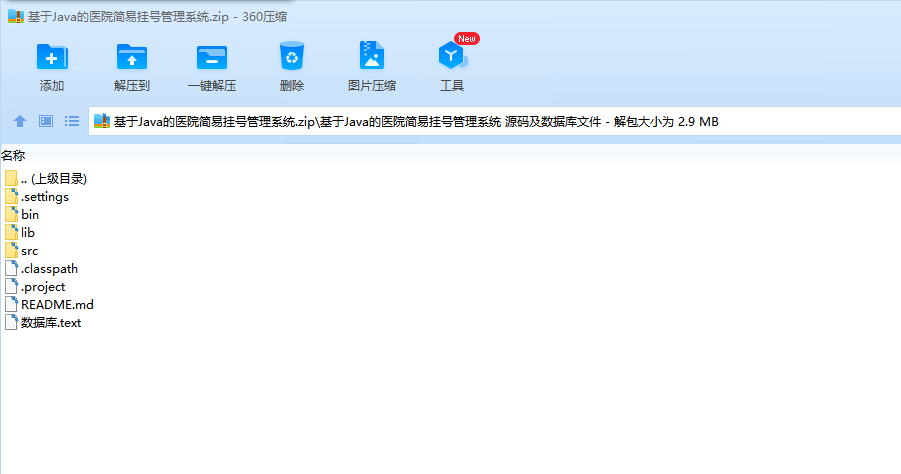Click the red New badge on 工具
The width and height of the screenshot is (901, 474).
pyautogui.click(x=467, y=38)
